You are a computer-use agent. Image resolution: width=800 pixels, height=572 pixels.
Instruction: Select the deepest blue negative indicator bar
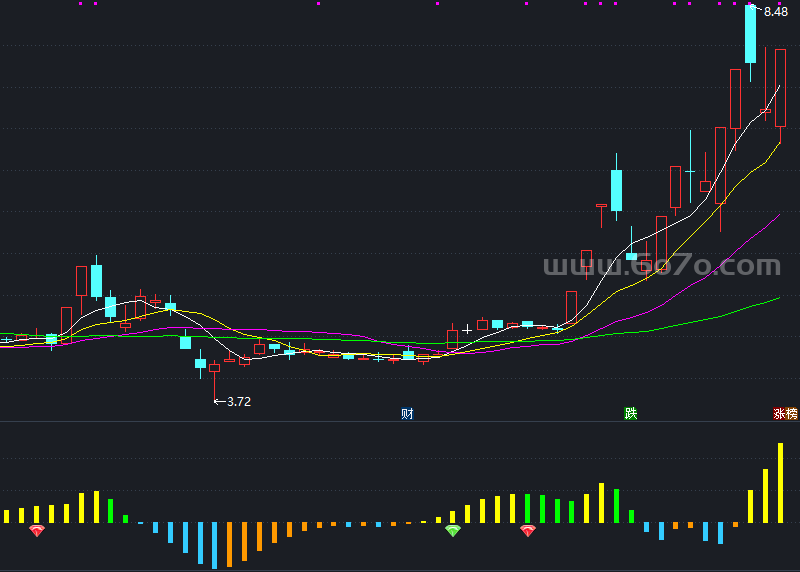[x=215, y=545]
